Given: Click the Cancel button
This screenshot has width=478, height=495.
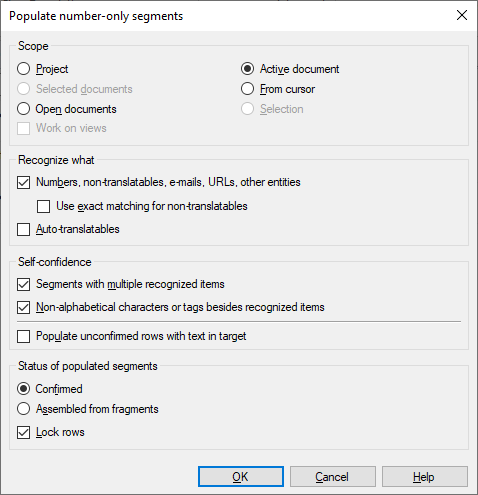Looking at the screenshot, I should point(333,477).
